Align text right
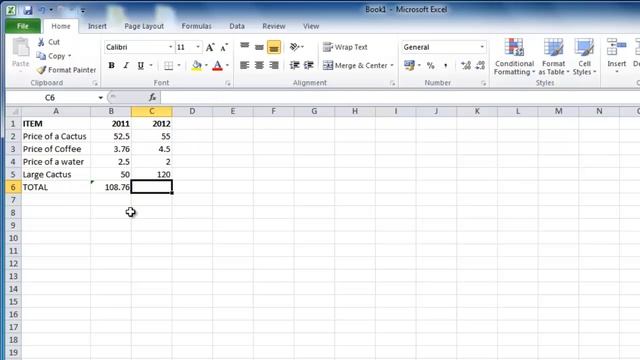640x360 pixels. click(274, 65)
